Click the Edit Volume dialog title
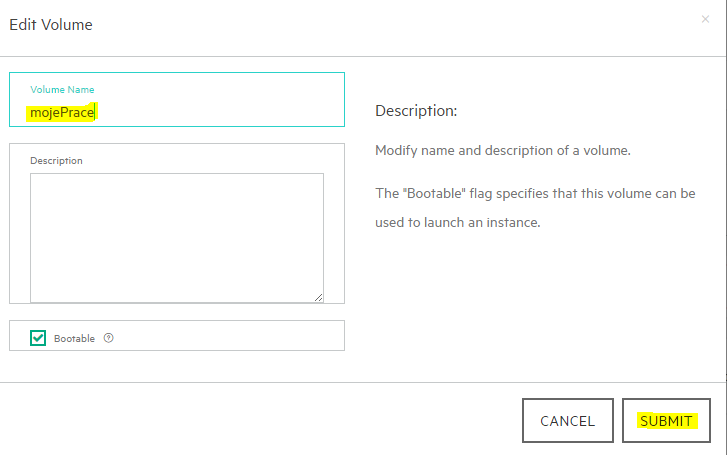Screen dimensions: 727x455 pyautogui.click(x=51, y=25)
